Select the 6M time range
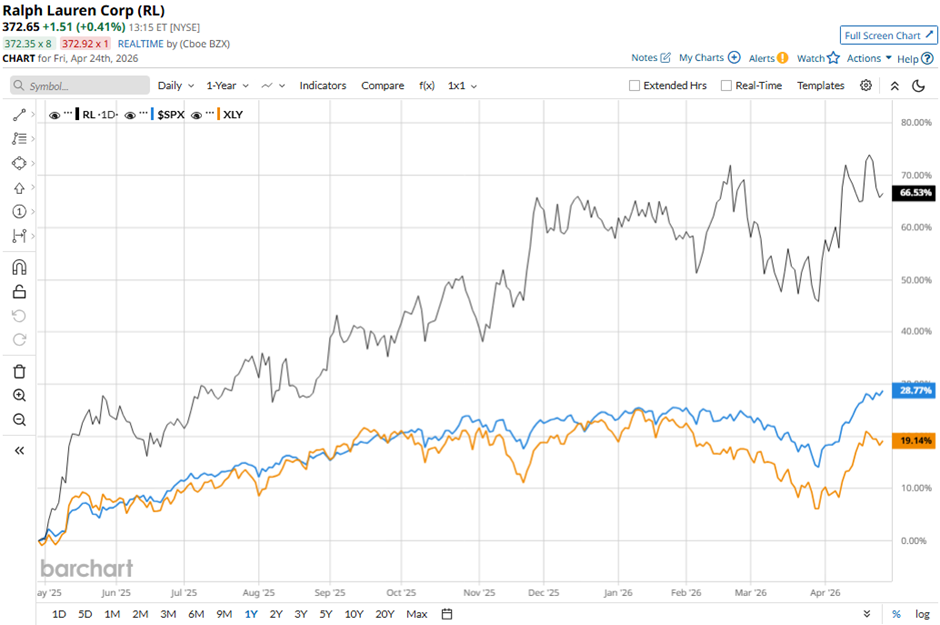The width and height of the screenshot is (940, 625). pyautogui.click(x=196, y=614)
